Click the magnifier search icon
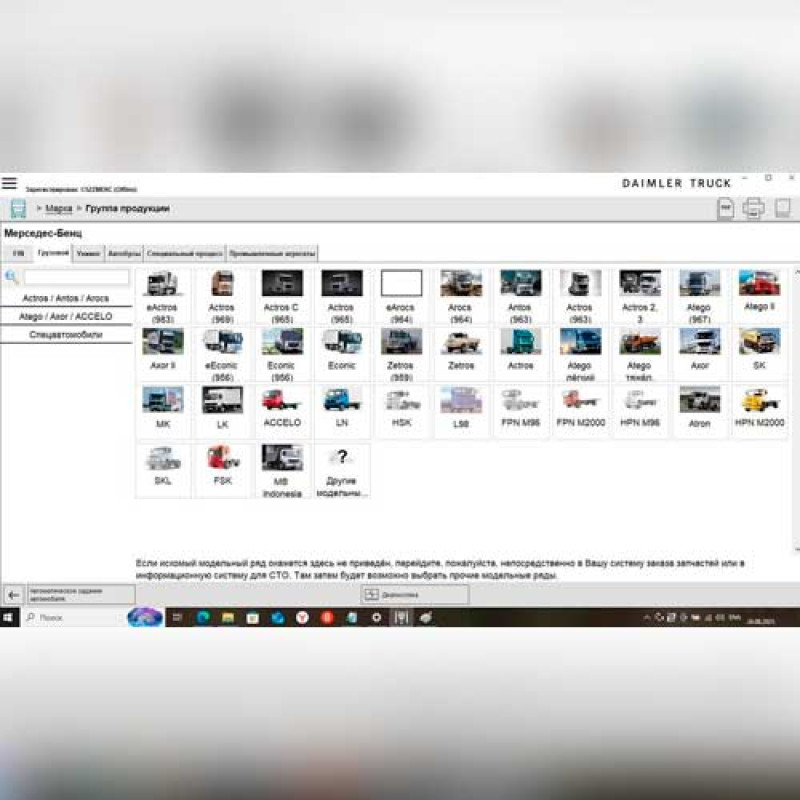The height and width of the screenshot is (800, 800). pyautogui.click(x=12, y=278)
